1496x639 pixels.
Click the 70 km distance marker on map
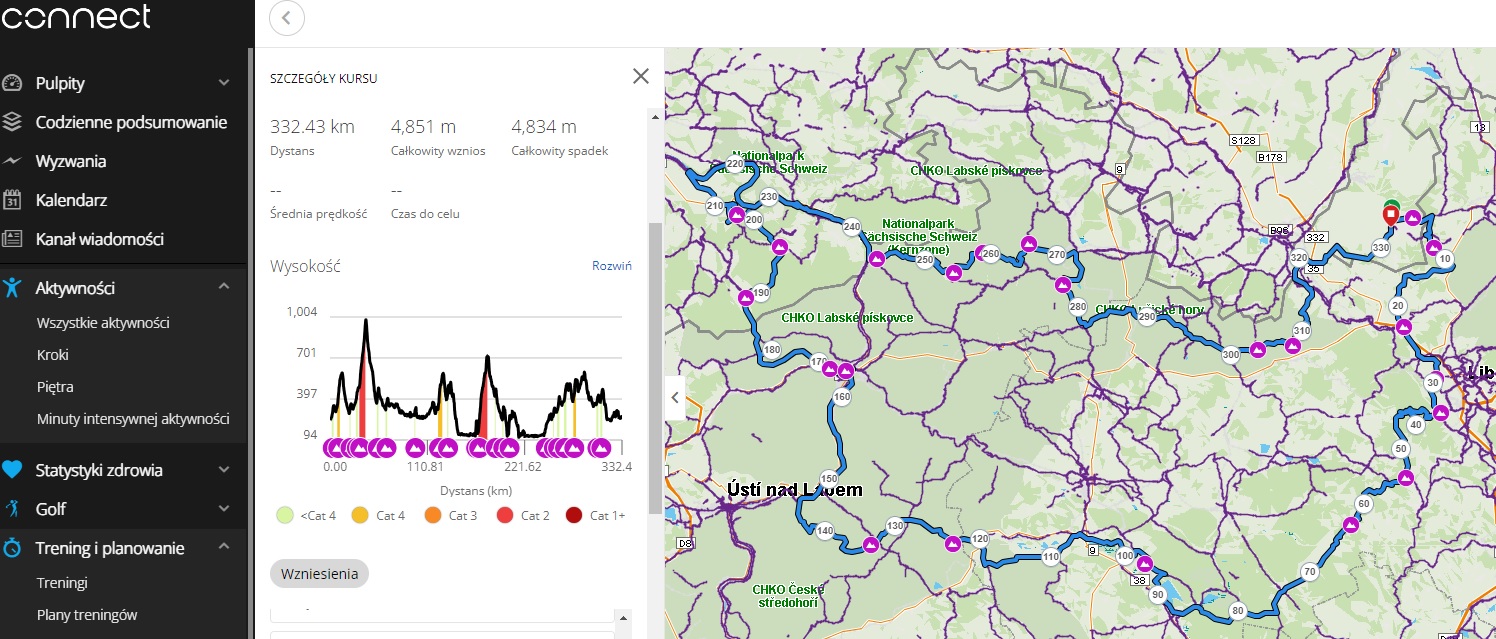[1310, 572]
